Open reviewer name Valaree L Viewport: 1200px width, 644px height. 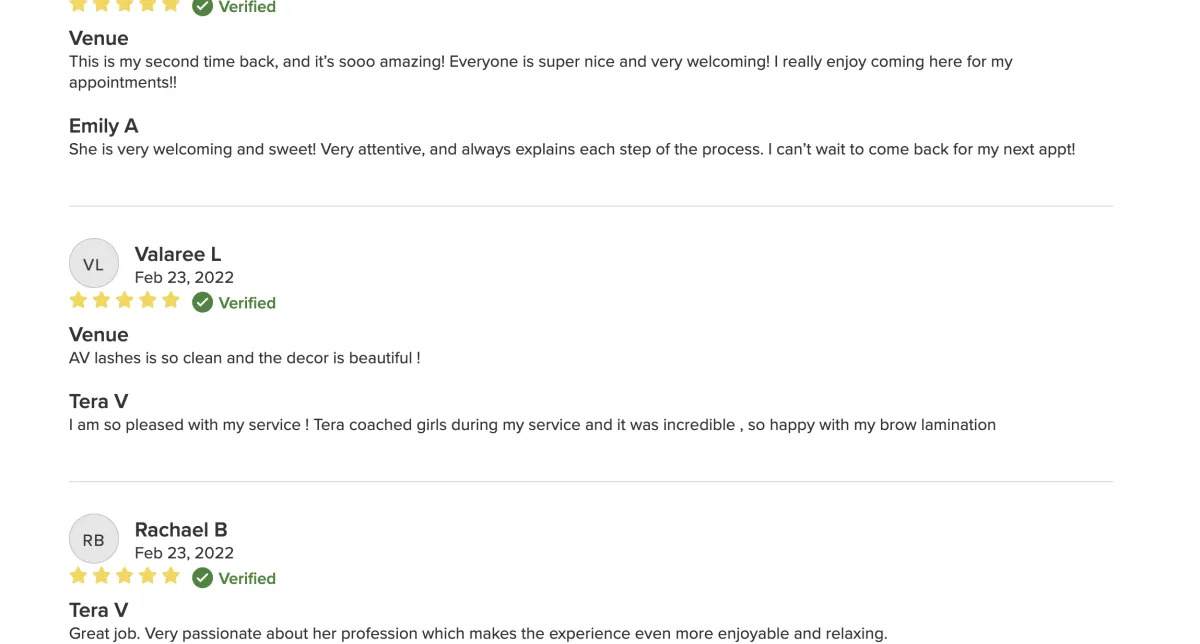pos(178,254)
